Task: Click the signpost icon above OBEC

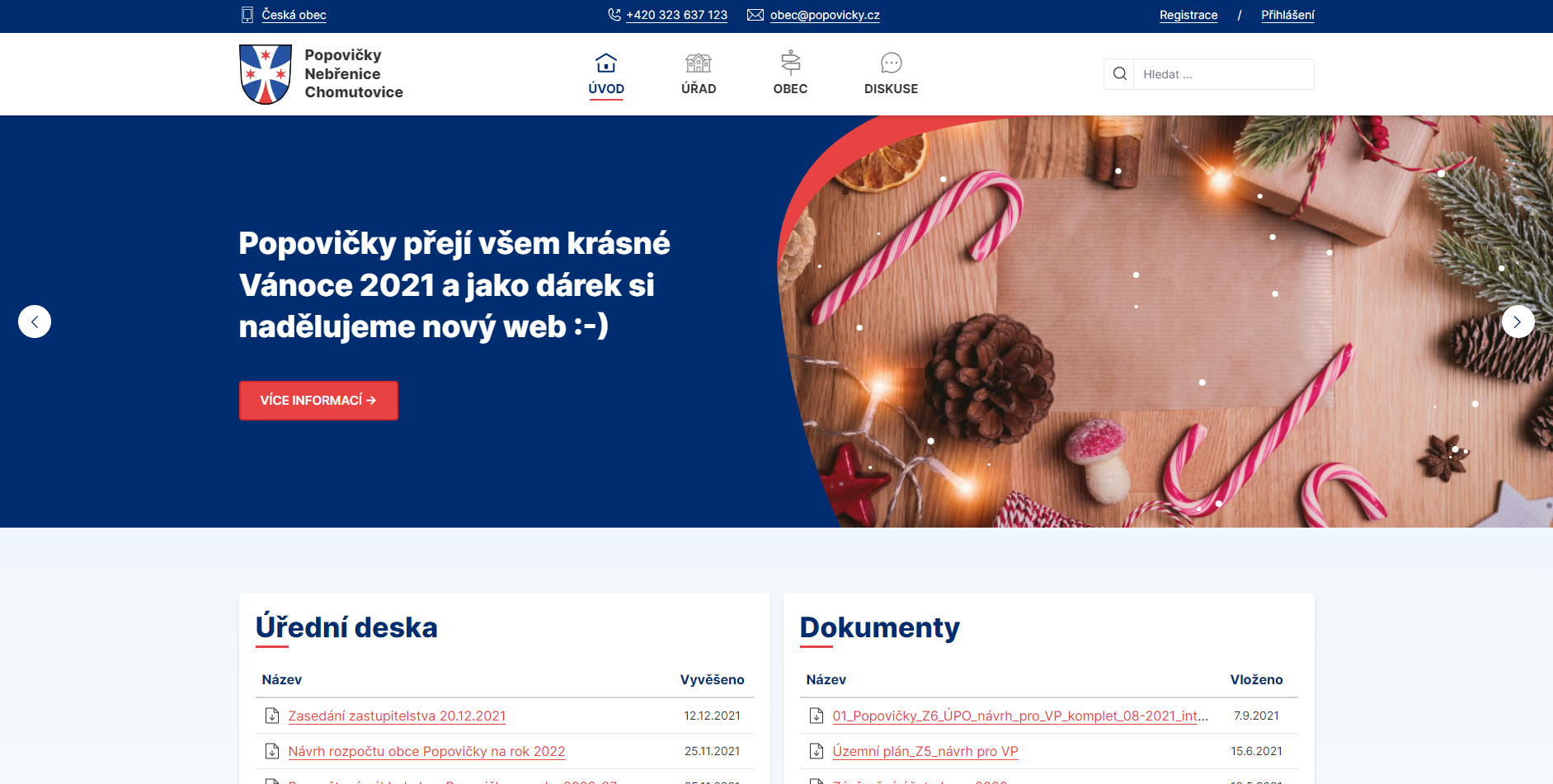Action: coord(790,63)
